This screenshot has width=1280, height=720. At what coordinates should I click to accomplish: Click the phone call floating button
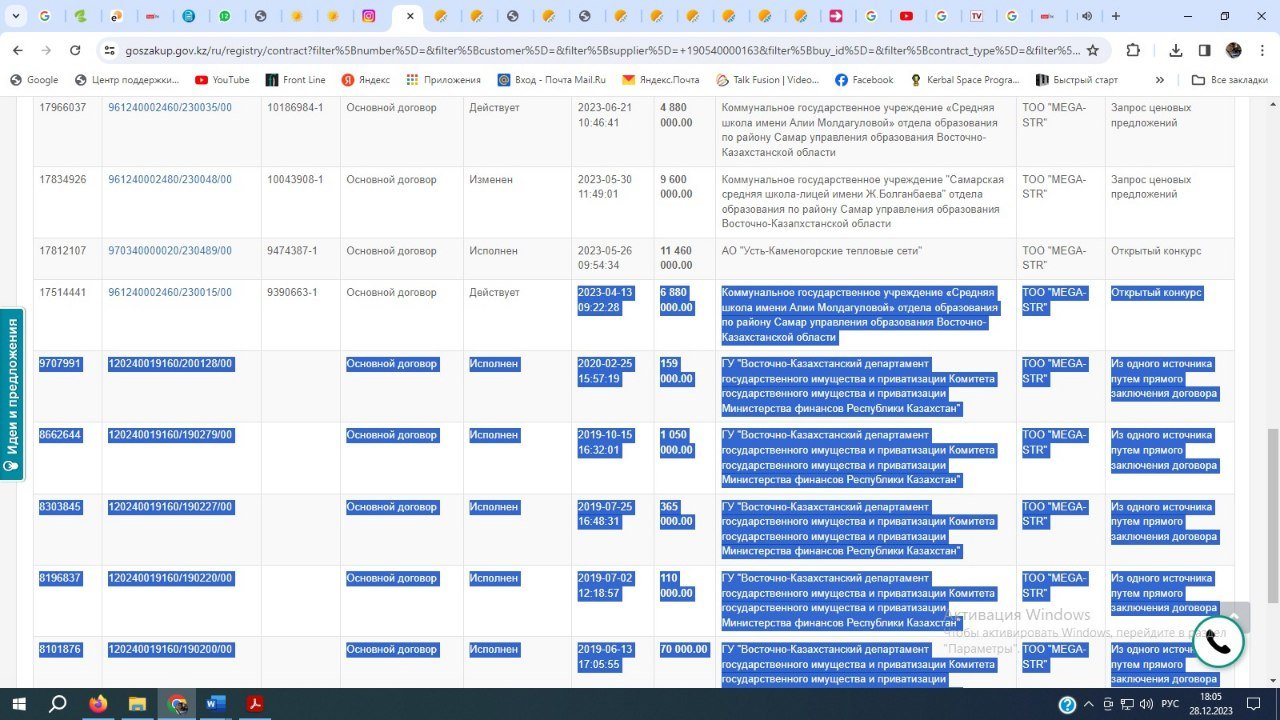click(x=1218, y=643)
